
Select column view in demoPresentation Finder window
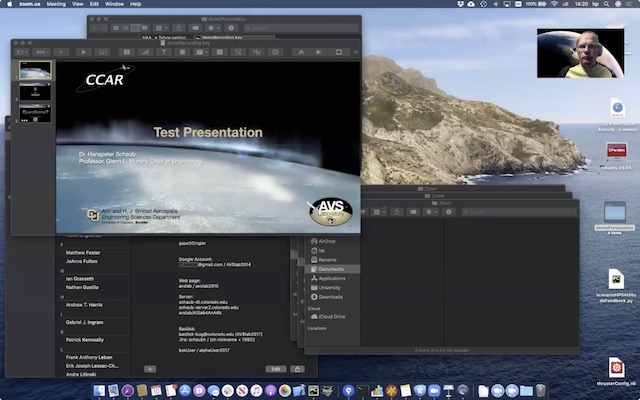point(135,28)
